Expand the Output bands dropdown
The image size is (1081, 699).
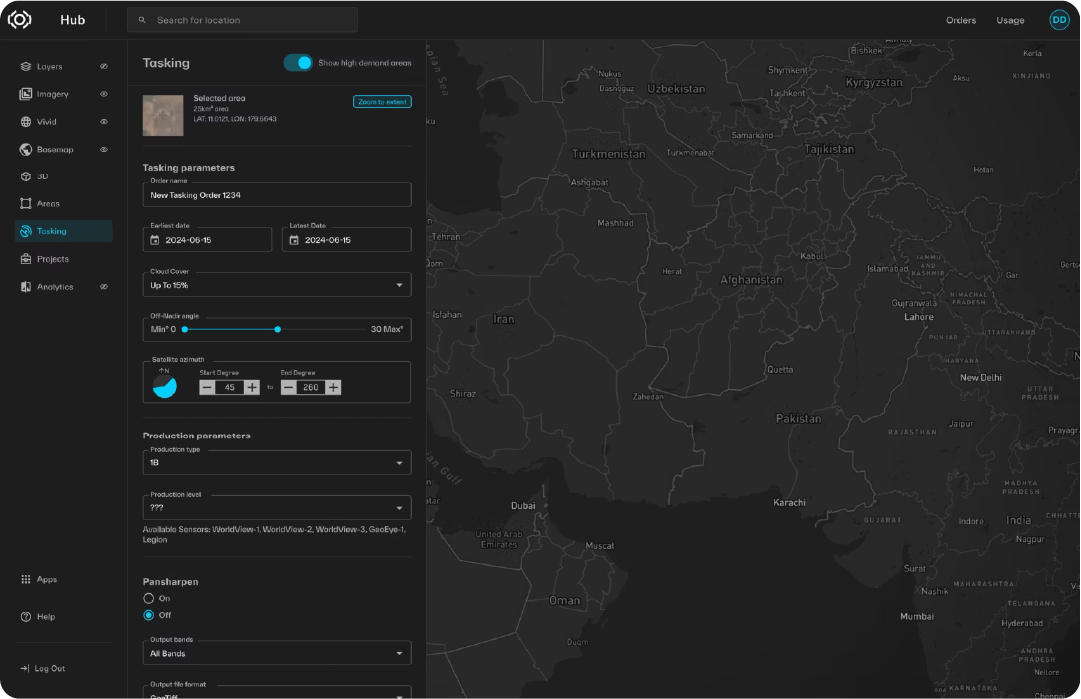tap(400, 654)
